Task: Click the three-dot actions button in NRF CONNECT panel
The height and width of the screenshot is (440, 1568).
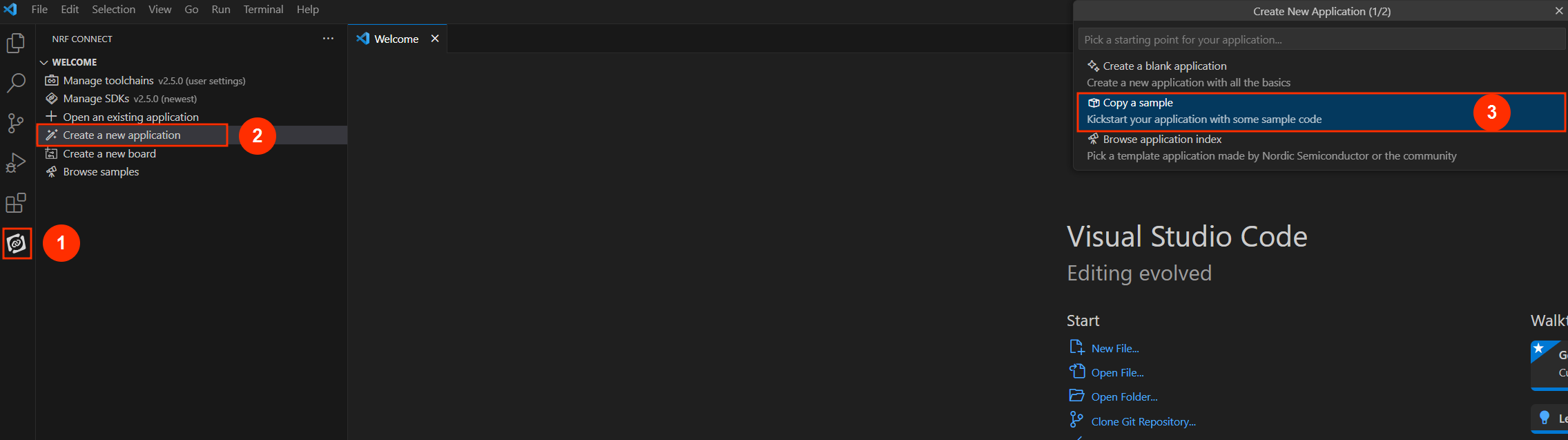Action: (x=328, y=39)
